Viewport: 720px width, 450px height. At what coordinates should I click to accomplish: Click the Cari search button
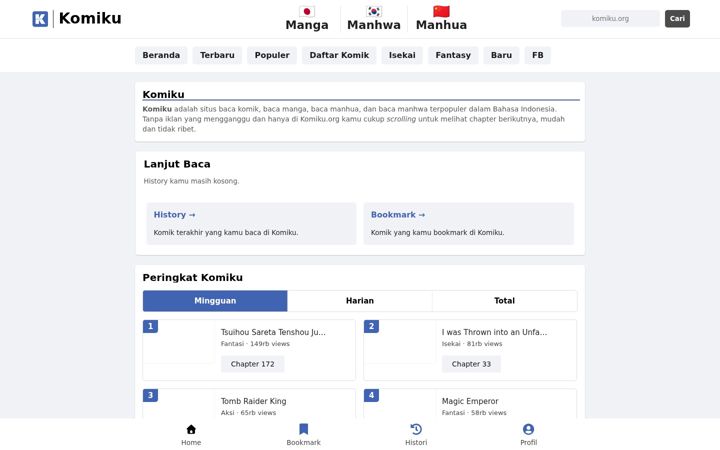click(x=677, y=19)
